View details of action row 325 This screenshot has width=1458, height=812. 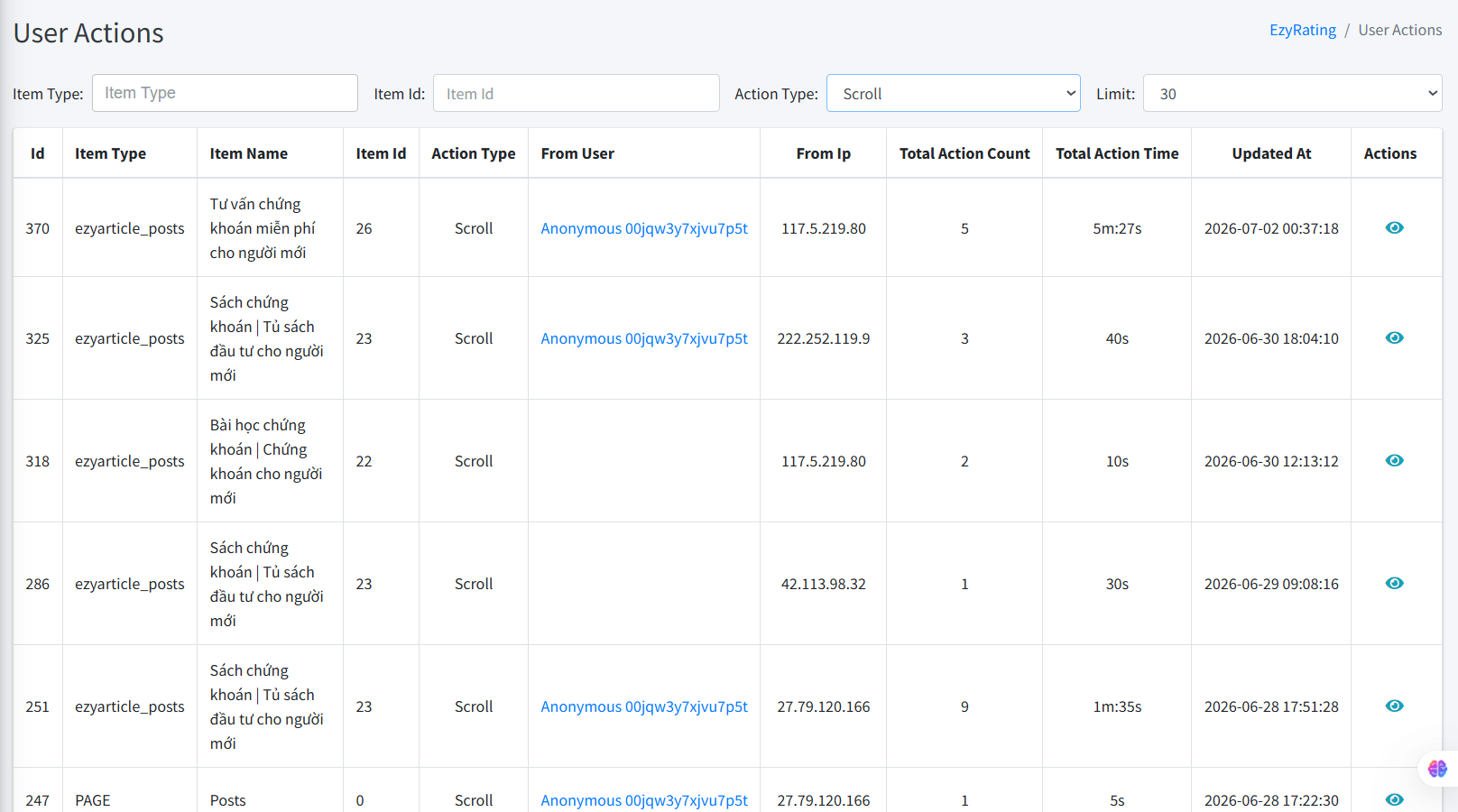tap(1394, 337)
